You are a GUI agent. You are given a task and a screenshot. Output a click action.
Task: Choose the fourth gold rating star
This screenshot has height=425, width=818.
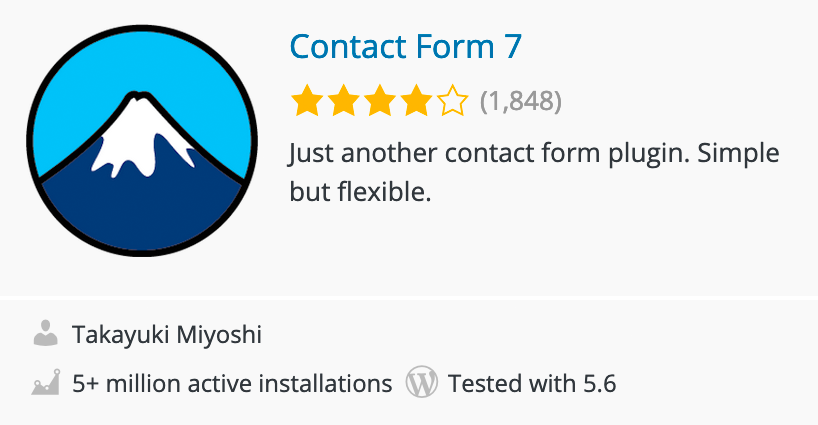(x=416, y=101)
